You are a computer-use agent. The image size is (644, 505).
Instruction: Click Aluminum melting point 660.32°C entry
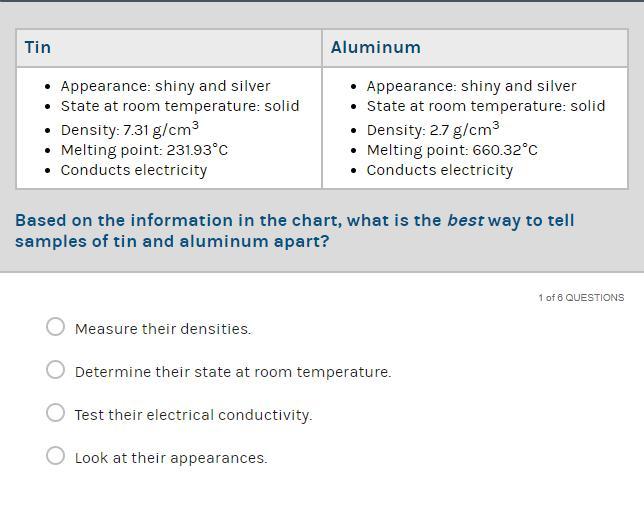pyautogui.click(x=452, y=150)
